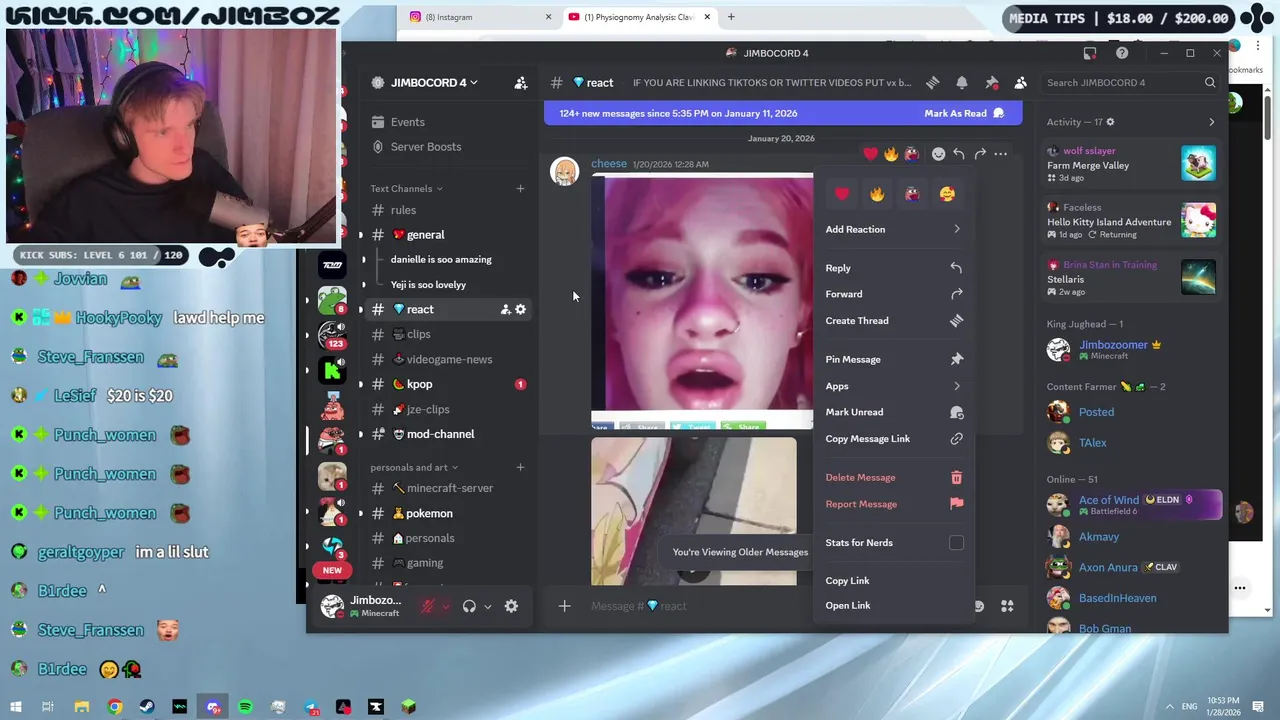Open the pink-haired image attachment

702,302
